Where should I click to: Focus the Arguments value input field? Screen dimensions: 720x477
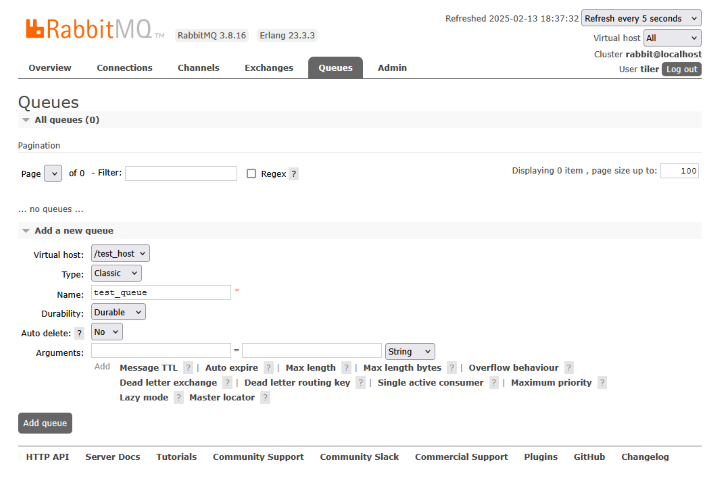(x=312, y=351)
